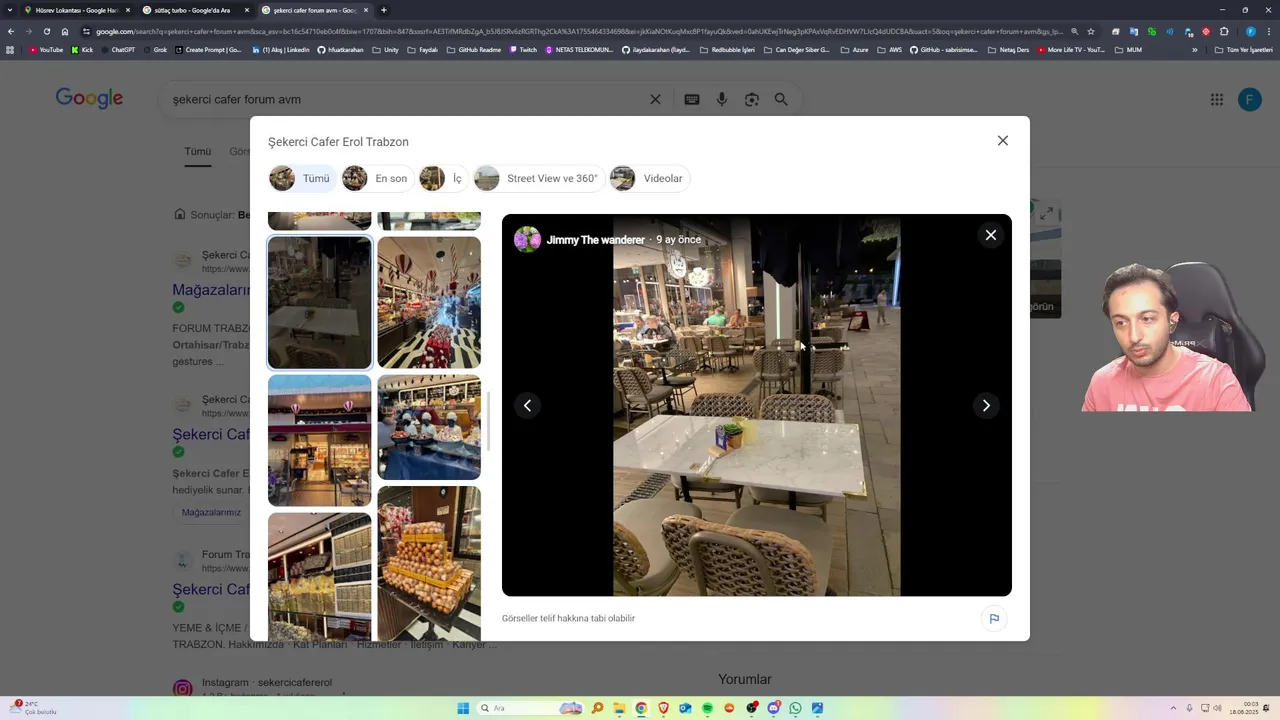Open the stacked orange sweets thumbnail

pos(429,563)
